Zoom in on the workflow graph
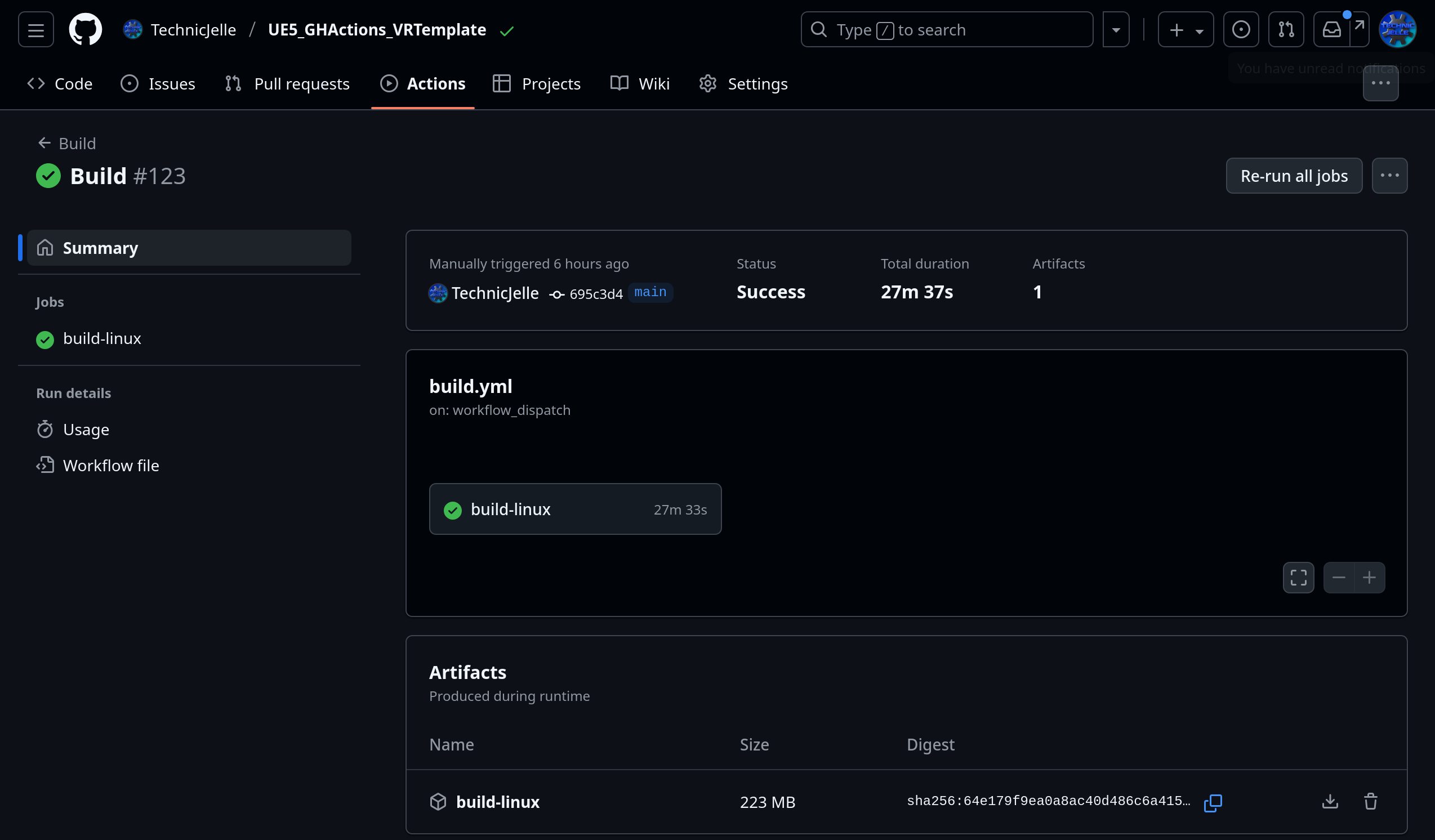The width and height of the screenshot is (1435, 840). [x=1369, y=578]
